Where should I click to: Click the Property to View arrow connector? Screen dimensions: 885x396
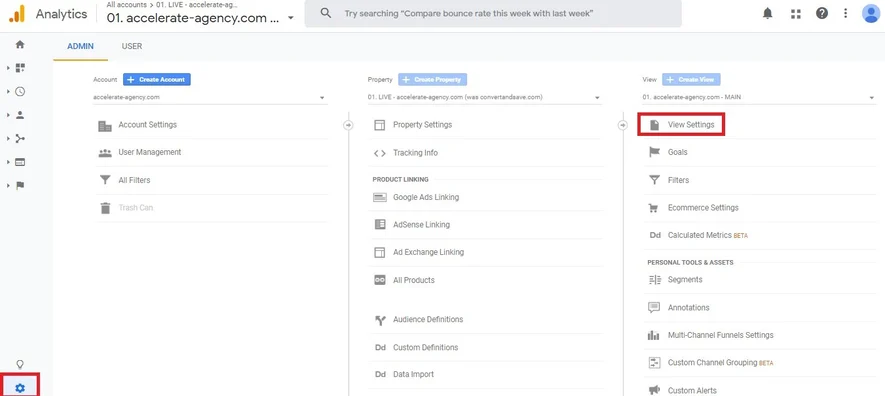point(623,125)
